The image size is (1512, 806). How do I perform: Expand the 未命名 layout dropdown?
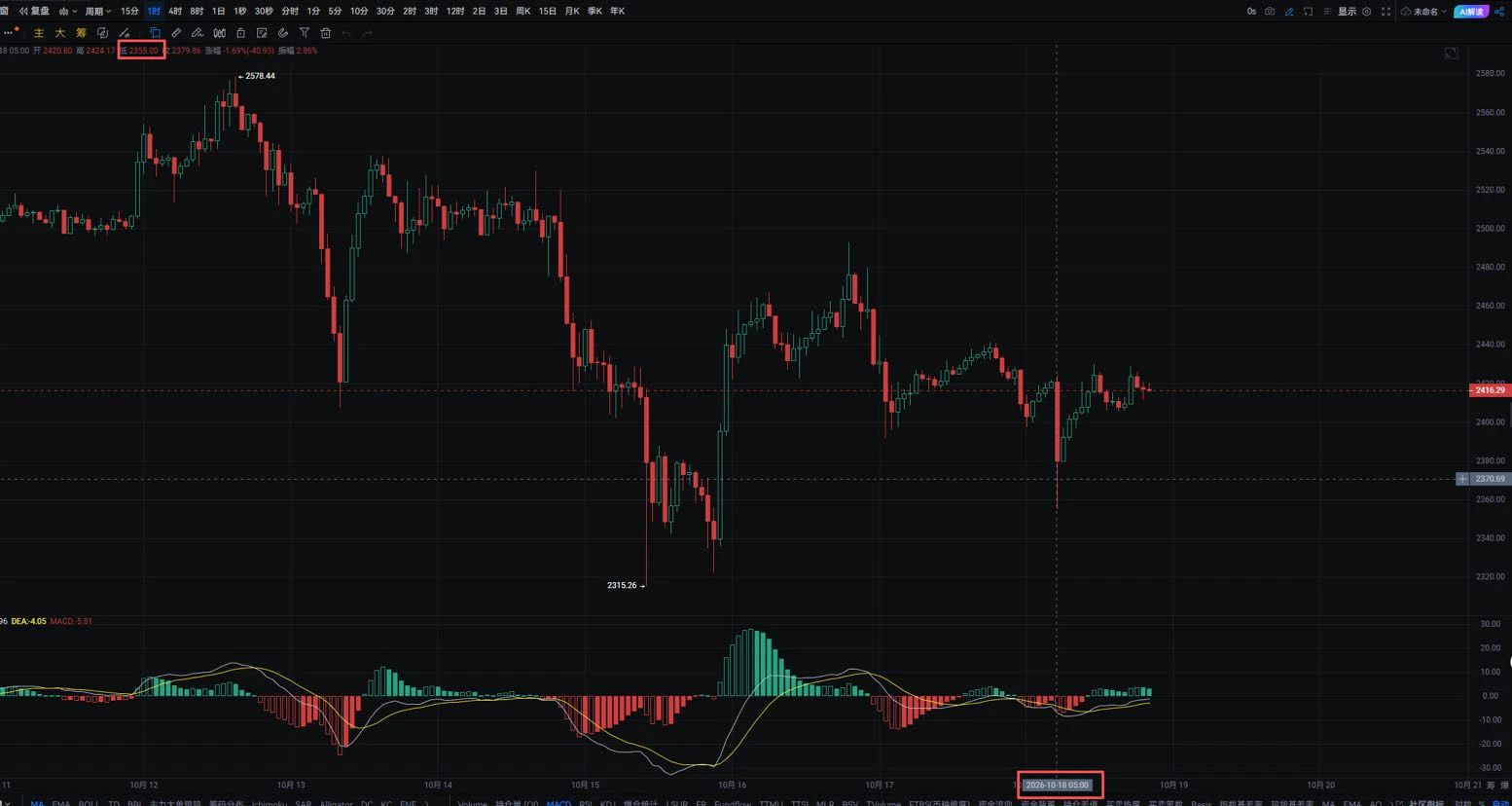point(1422,12)
